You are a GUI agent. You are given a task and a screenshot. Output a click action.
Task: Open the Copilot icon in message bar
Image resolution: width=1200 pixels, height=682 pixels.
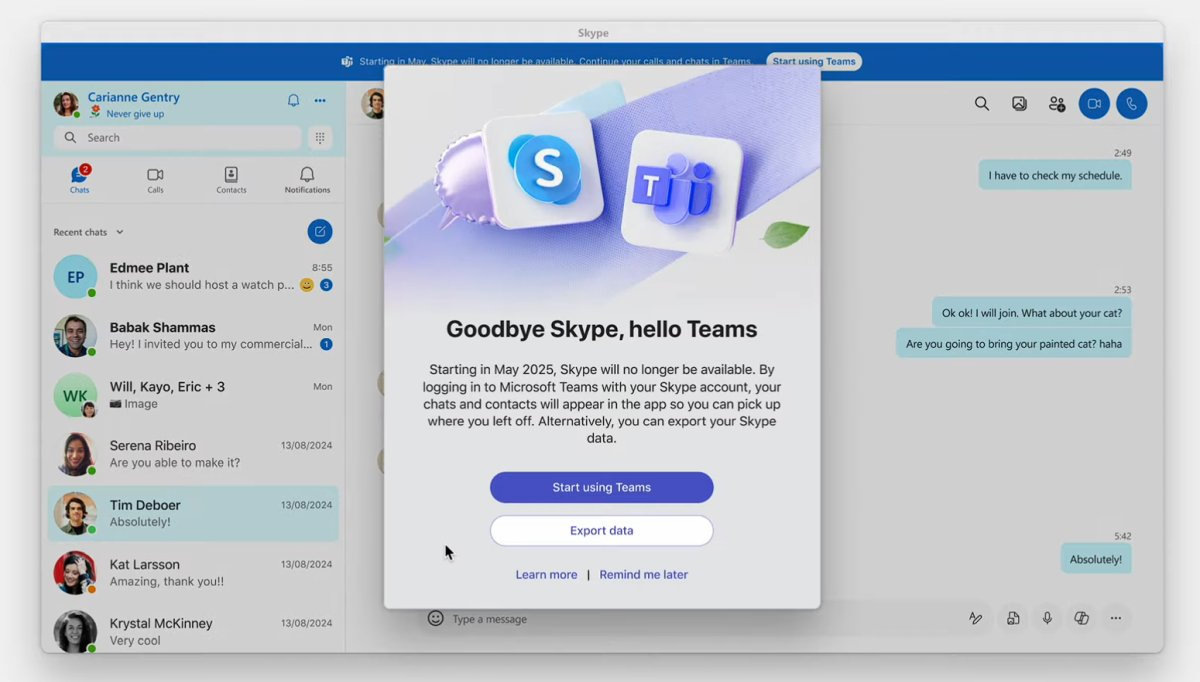[x=1081, y=619]
